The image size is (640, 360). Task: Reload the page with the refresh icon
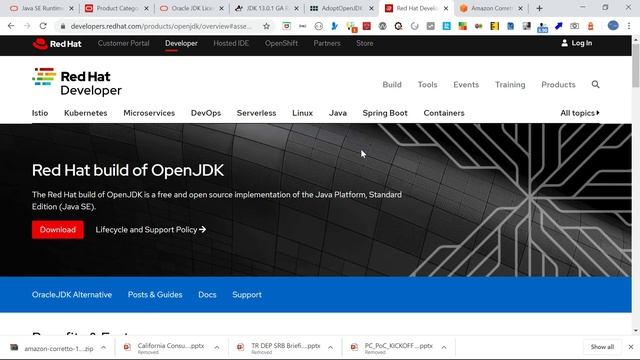[43, 26]
